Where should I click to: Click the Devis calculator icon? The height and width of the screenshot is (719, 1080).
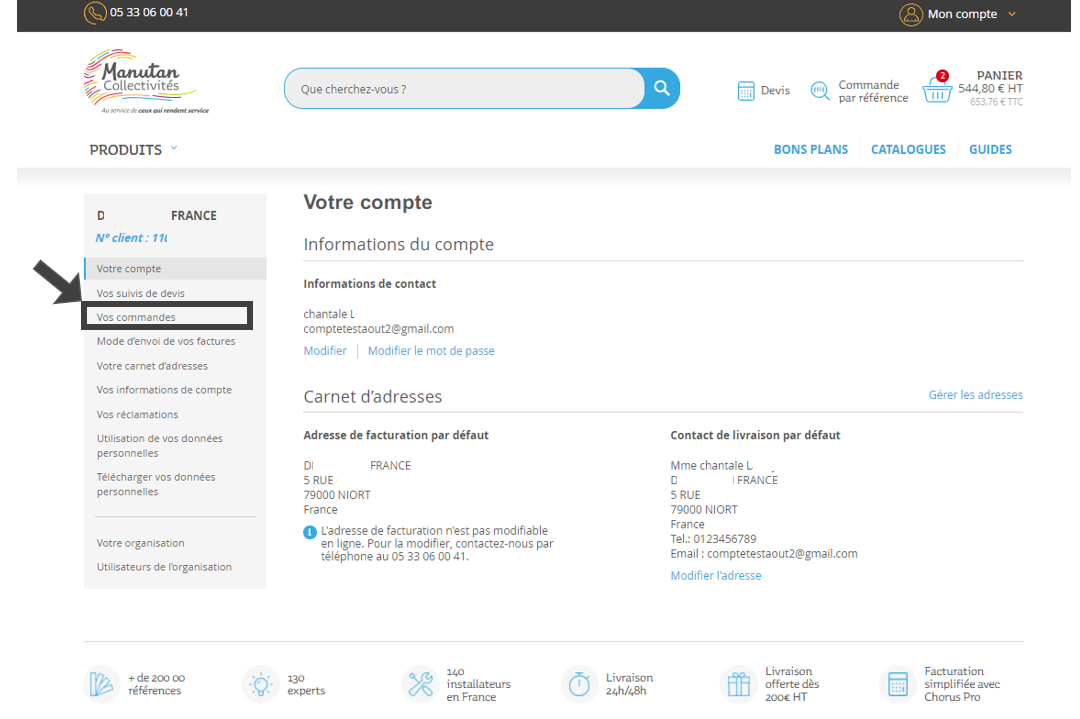[746, 91]
